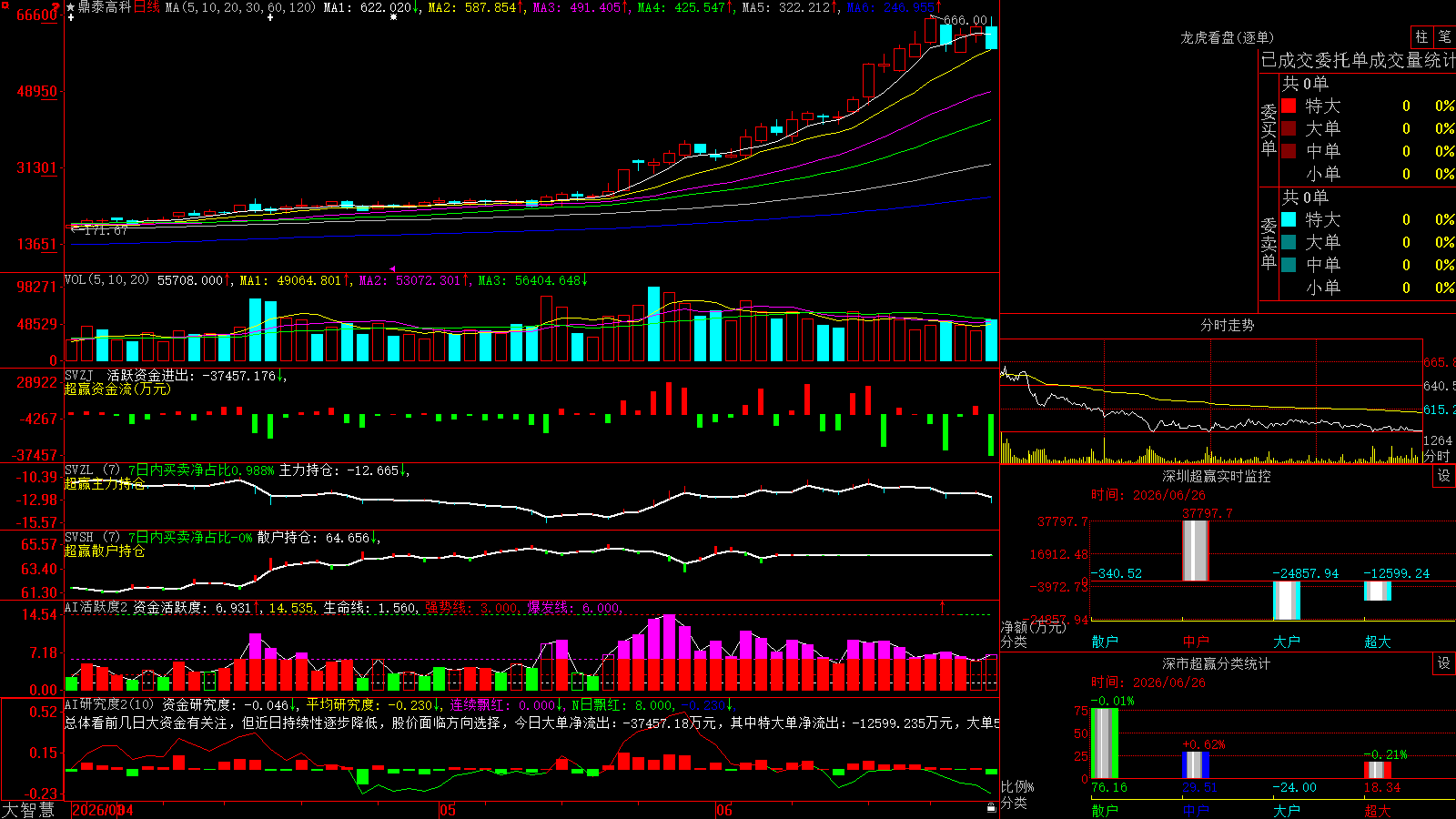This screenshot has width=1456, height=819.
Task: Click the white asterisk info marker below MA1 value
Action: pos(393,17)
